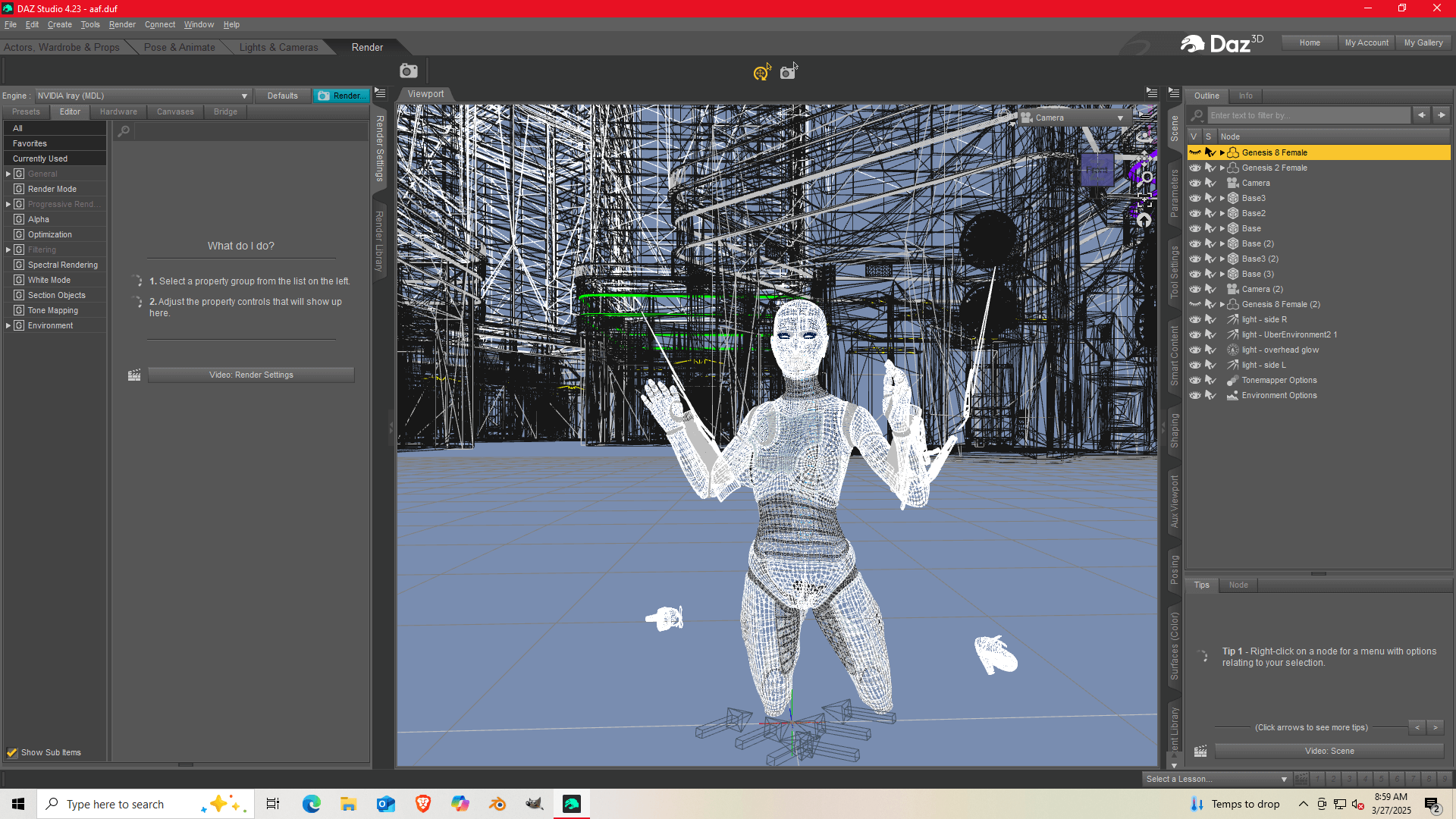The image size is (1456, 819).
Task: Open the Select a Lesson dropdown
Action: (x=1216, y=779)
